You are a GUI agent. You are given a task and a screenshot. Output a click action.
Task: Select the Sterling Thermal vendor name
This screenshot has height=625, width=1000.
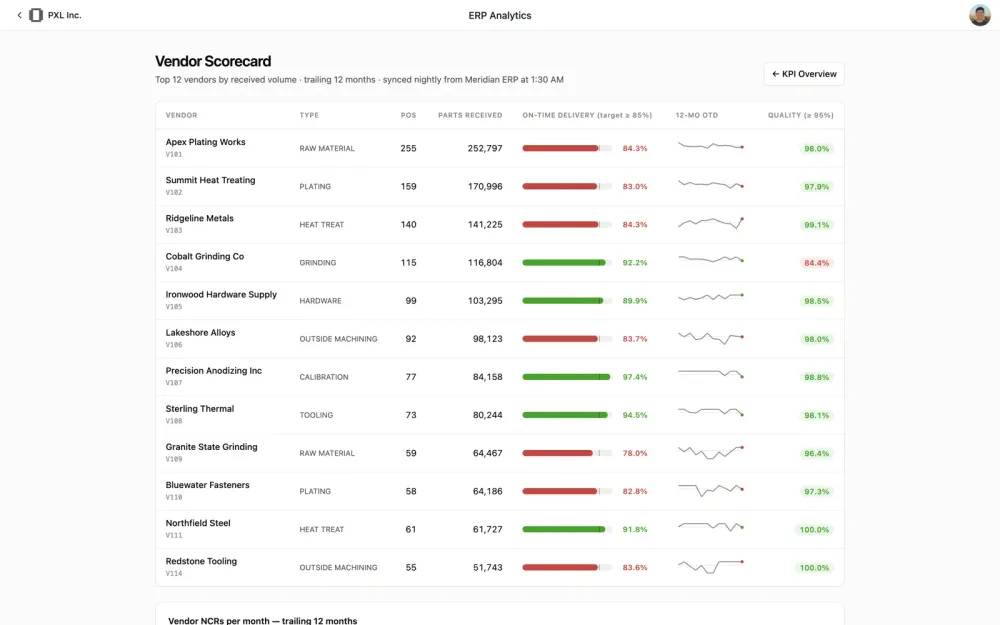click(200, 409)
